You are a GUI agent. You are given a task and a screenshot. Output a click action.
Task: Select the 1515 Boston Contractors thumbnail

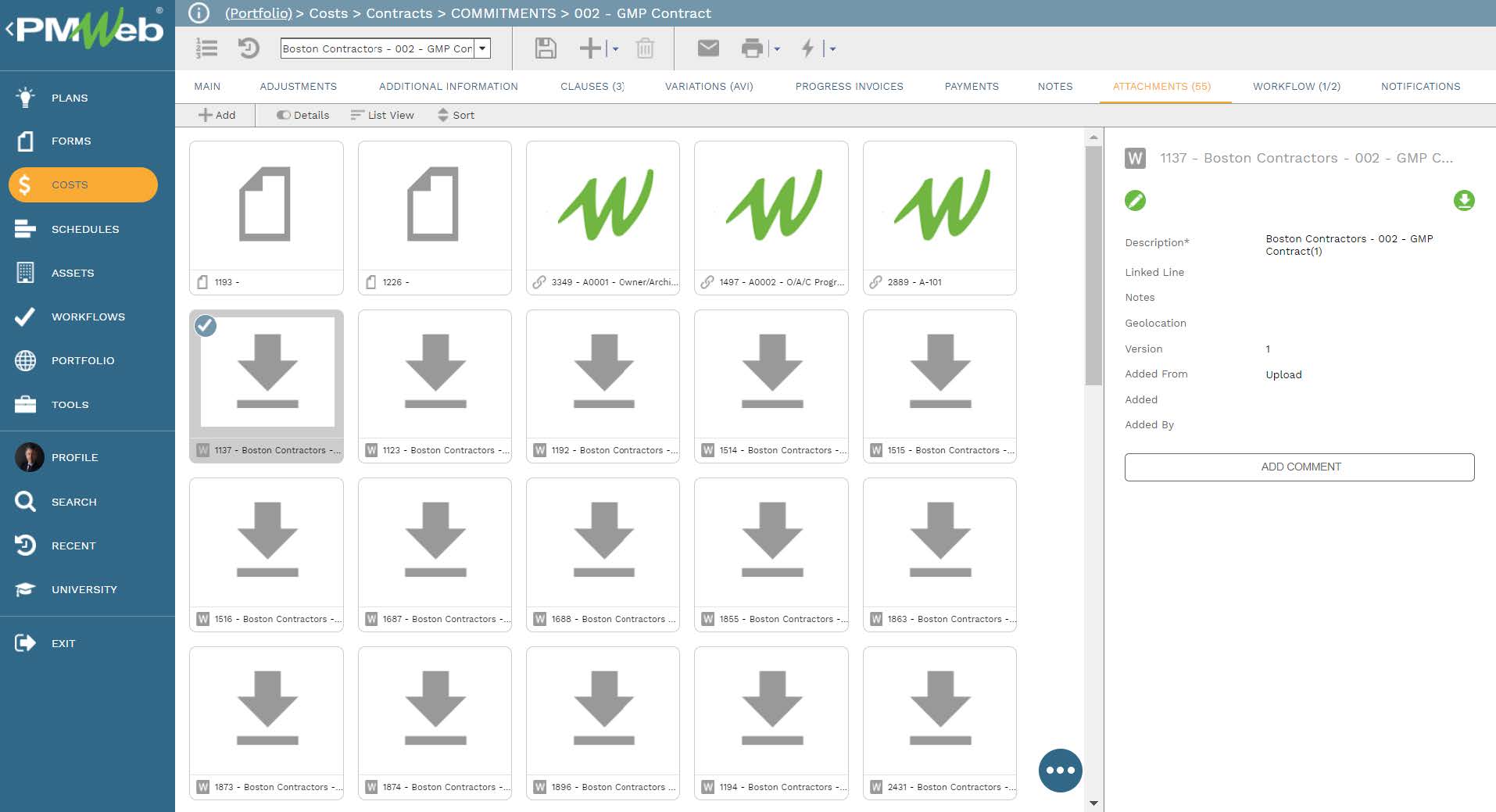(x=939, y=386)
